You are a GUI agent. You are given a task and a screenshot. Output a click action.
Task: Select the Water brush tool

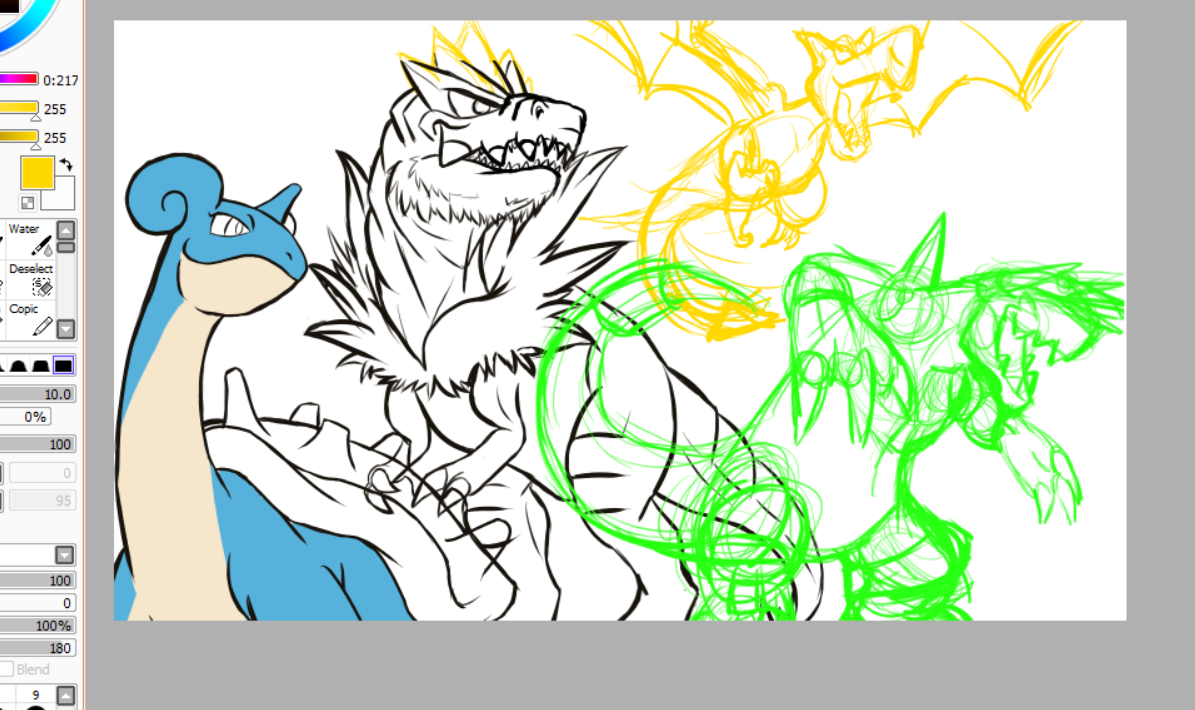(29, 238)
